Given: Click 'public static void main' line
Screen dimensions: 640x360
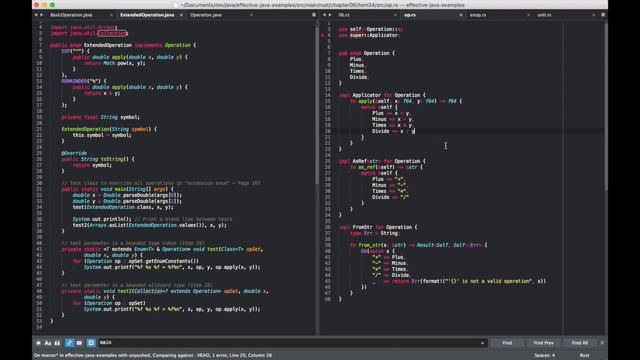Looking at the screenshot, I should click(x=117, y=189).
